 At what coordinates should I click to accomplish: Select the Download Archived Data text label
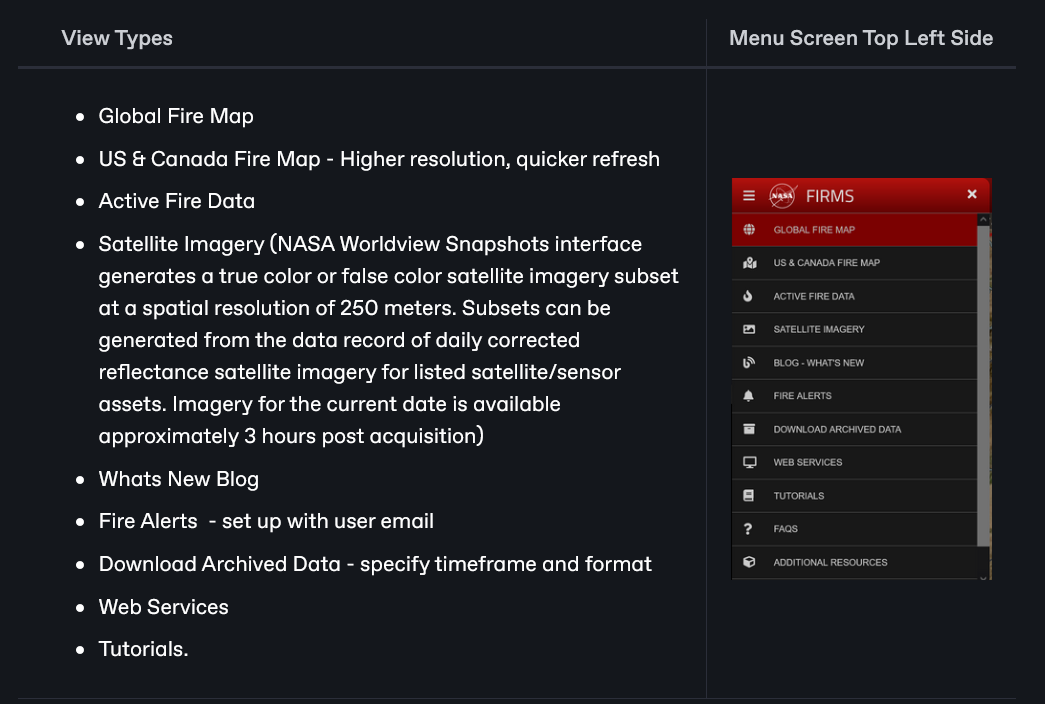837,429
